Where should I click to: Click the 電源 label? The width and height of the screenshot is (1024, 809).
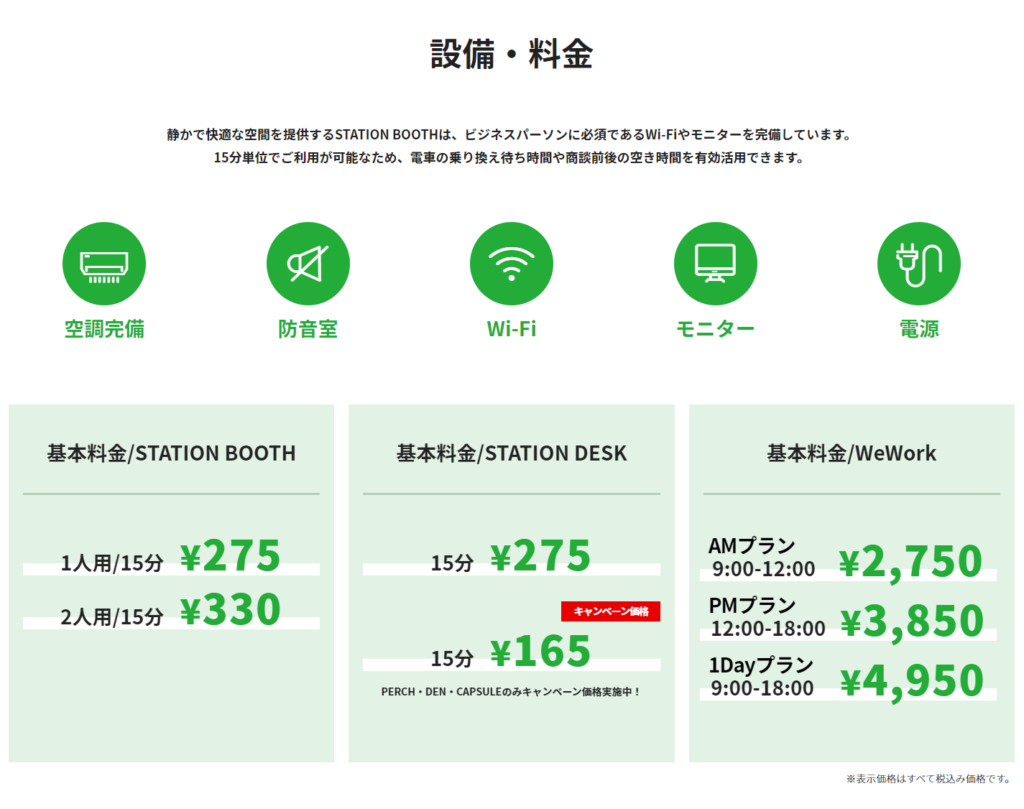919,328
